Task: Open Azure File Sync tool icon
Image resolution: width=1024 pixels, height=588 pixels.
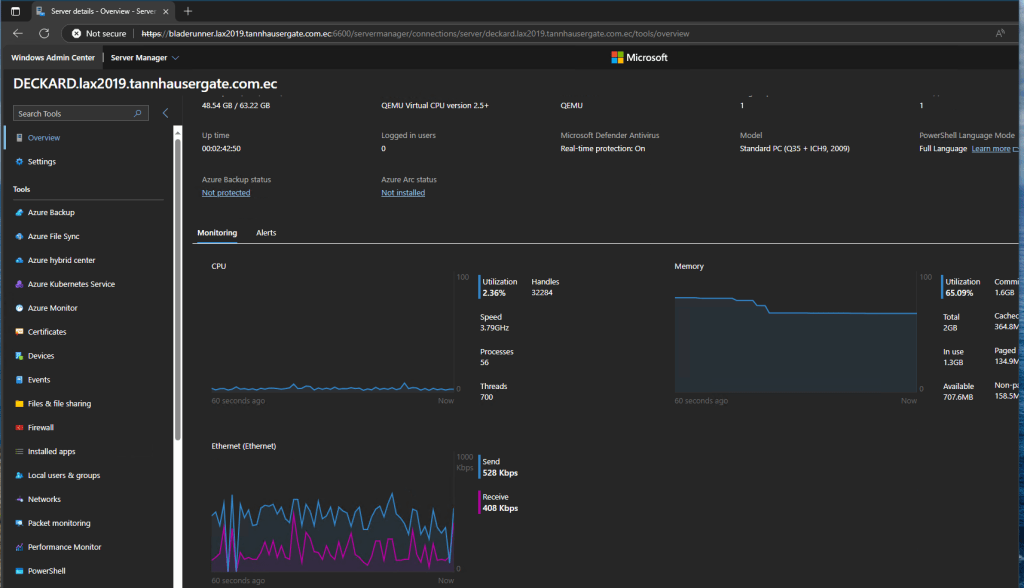Action: coord(19,237)
